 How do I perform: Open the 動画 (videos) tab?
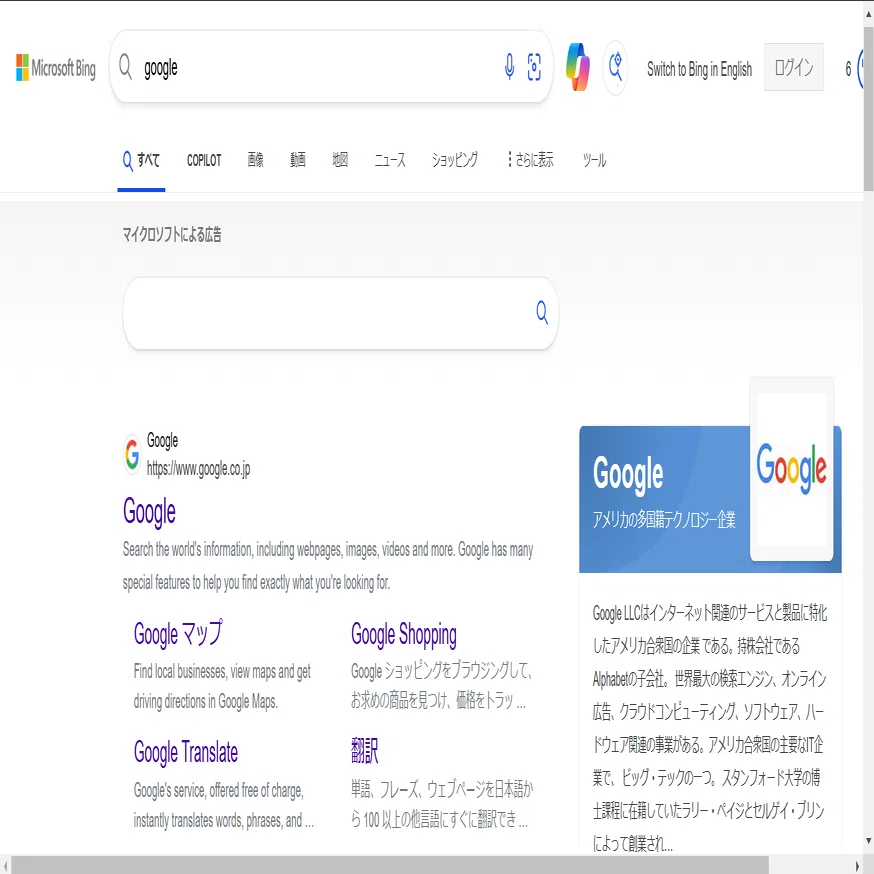point(298,160)
